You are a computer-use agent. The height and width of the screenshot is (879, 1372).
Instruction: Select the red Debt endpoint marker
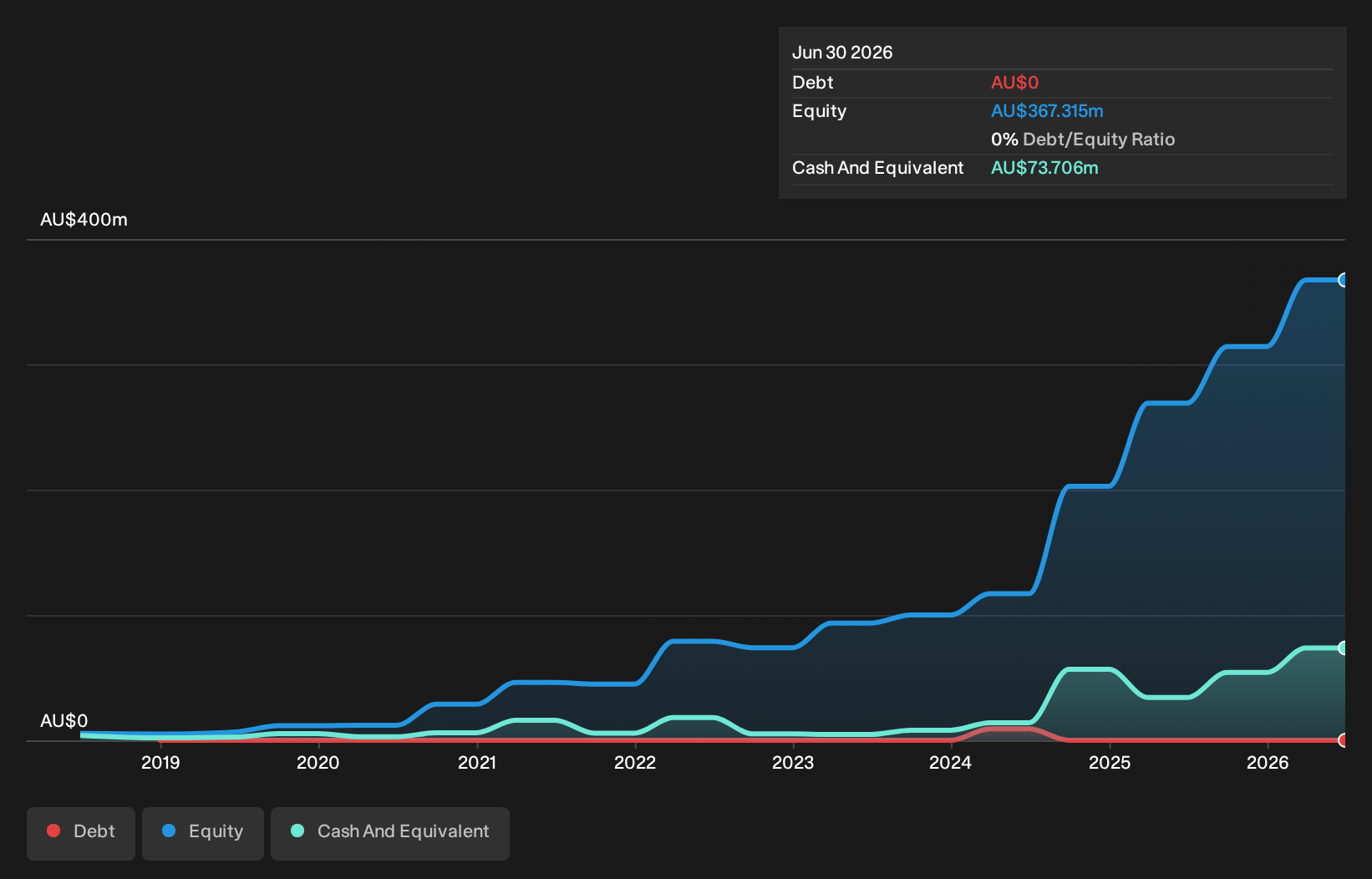1344,740
